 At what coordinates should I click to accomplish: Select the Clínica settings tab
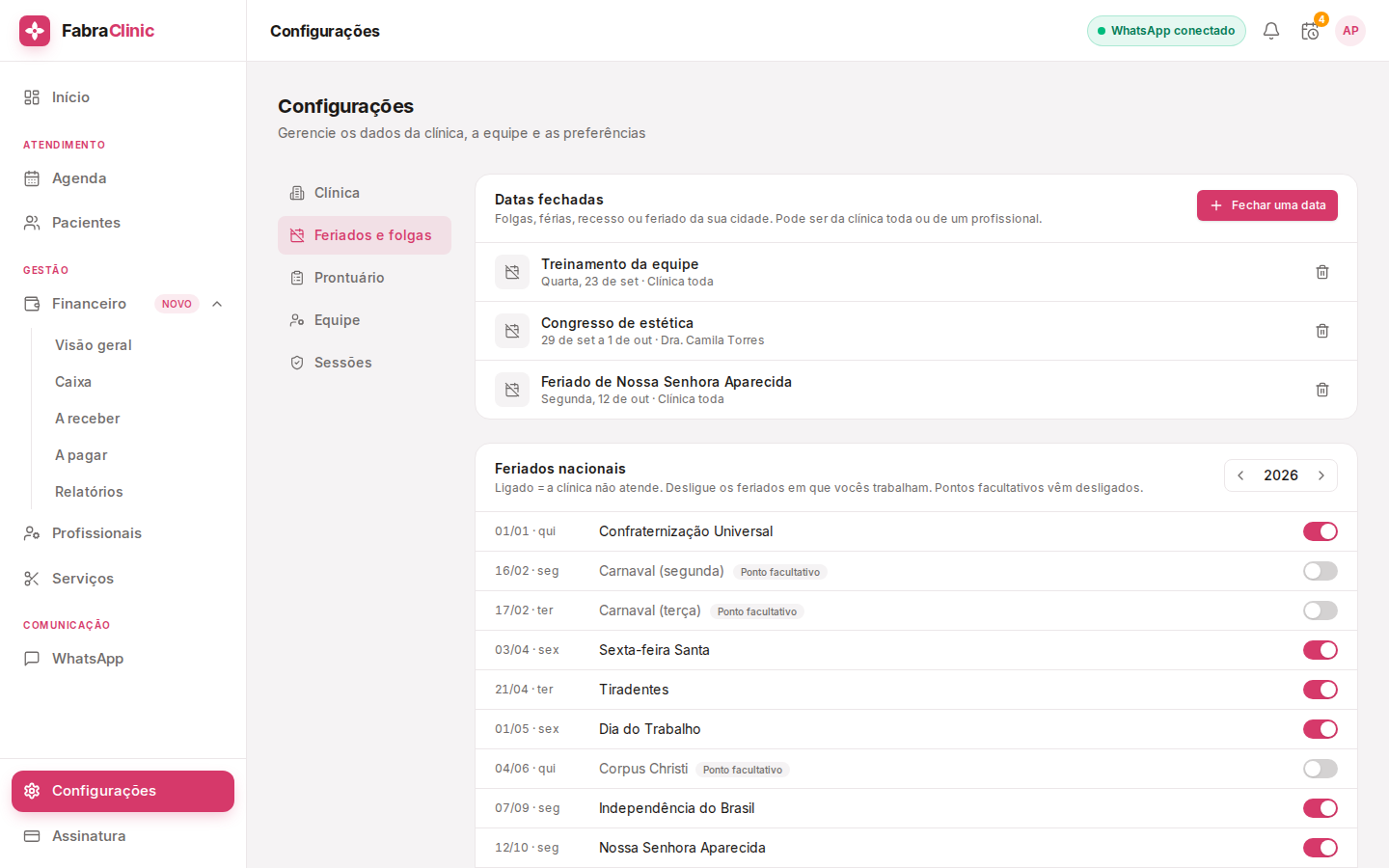[365, 193]
